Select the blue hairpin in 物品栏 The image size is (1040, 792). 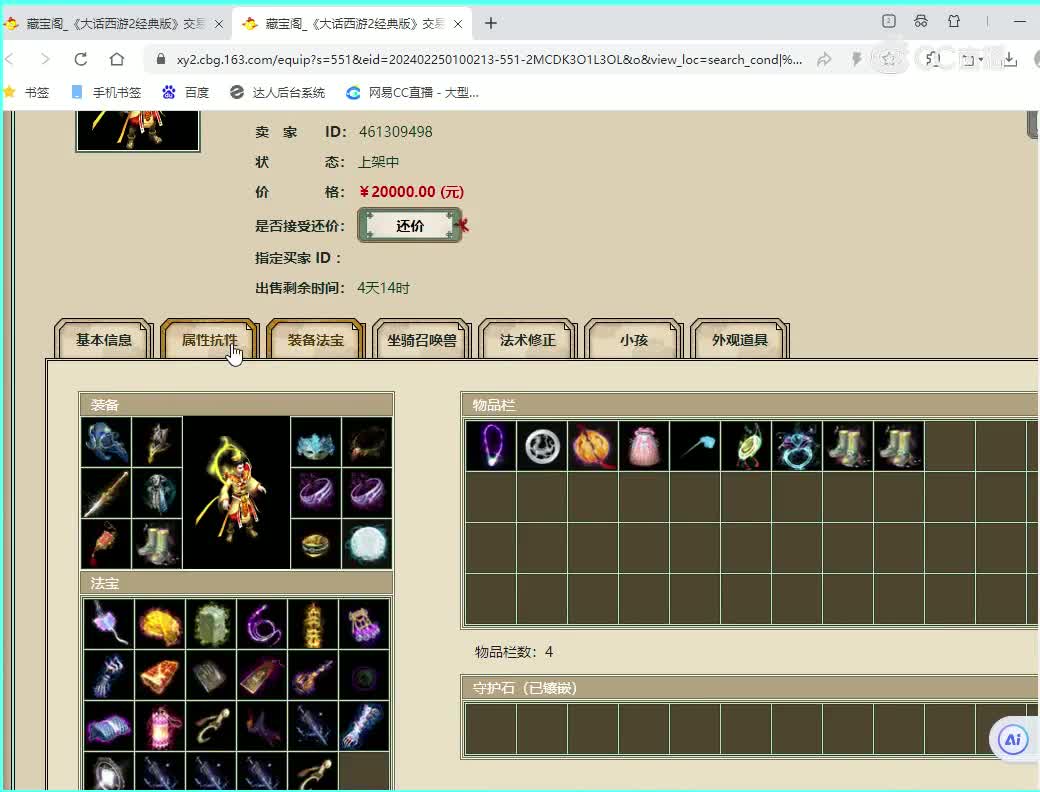point(695,446)
